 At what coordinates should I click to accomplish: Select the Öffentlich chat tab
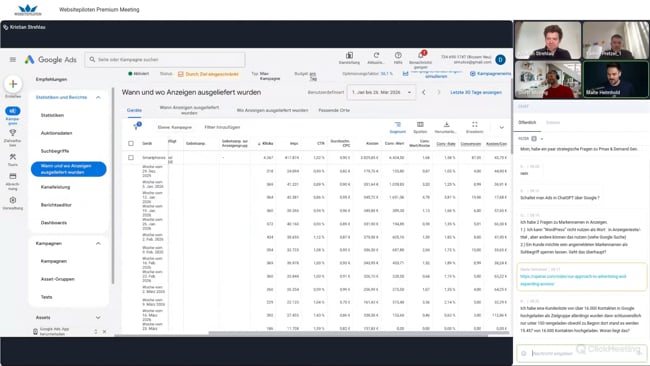pos(527,122)
